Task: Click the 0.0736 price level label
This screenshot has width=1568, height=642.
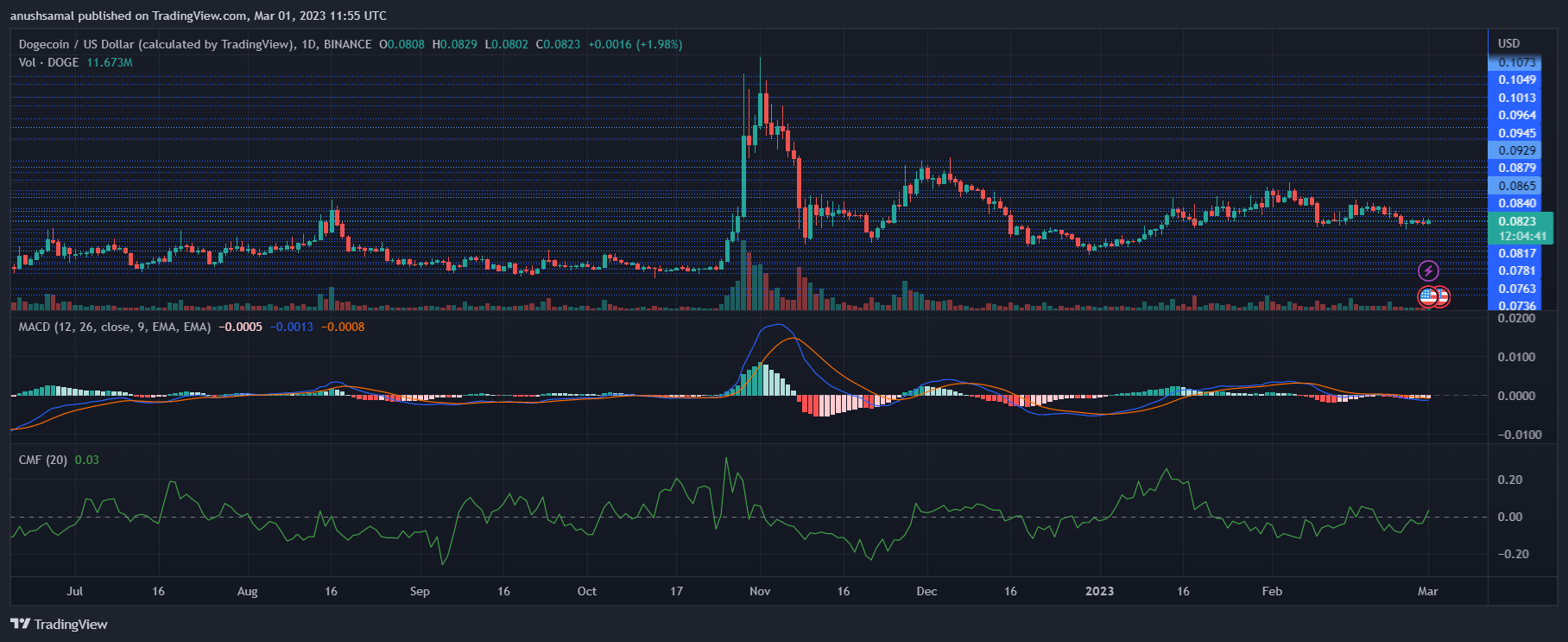Action: tap(1514, 305)
